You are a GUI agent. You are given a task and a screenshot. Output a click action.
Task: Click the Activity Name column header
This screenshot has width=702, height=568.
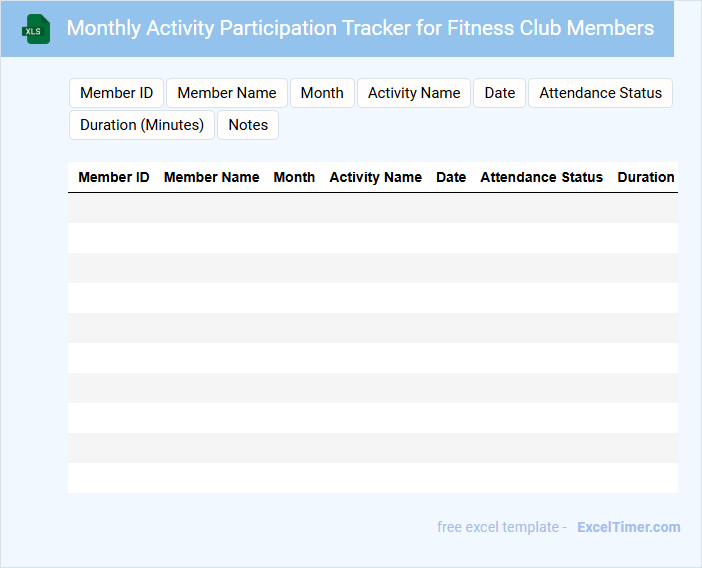375,177
